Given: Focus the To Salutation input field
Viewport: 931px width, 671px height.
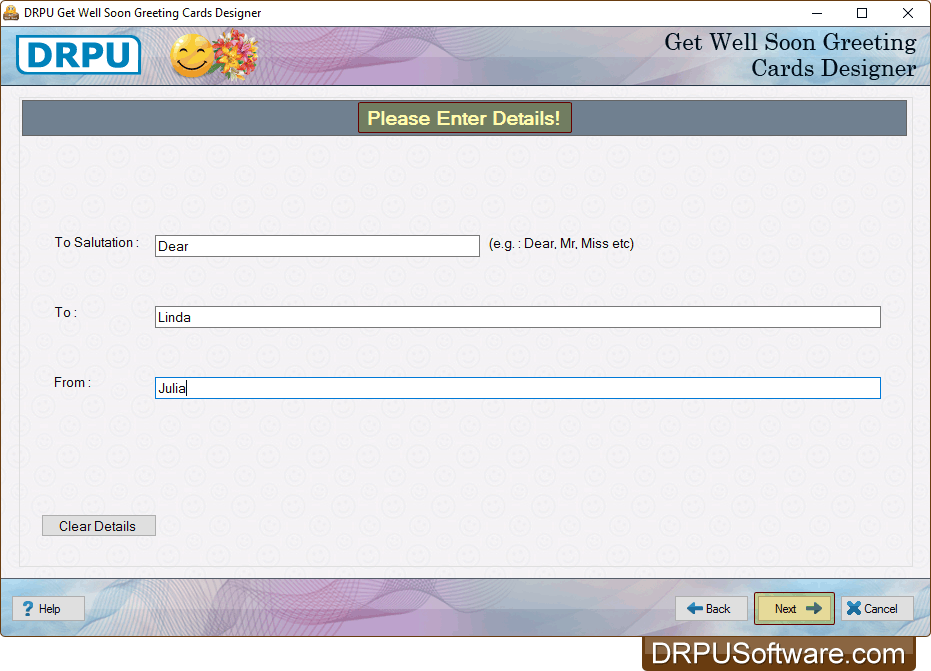Looking at the screenshot, I should (317, 246).
